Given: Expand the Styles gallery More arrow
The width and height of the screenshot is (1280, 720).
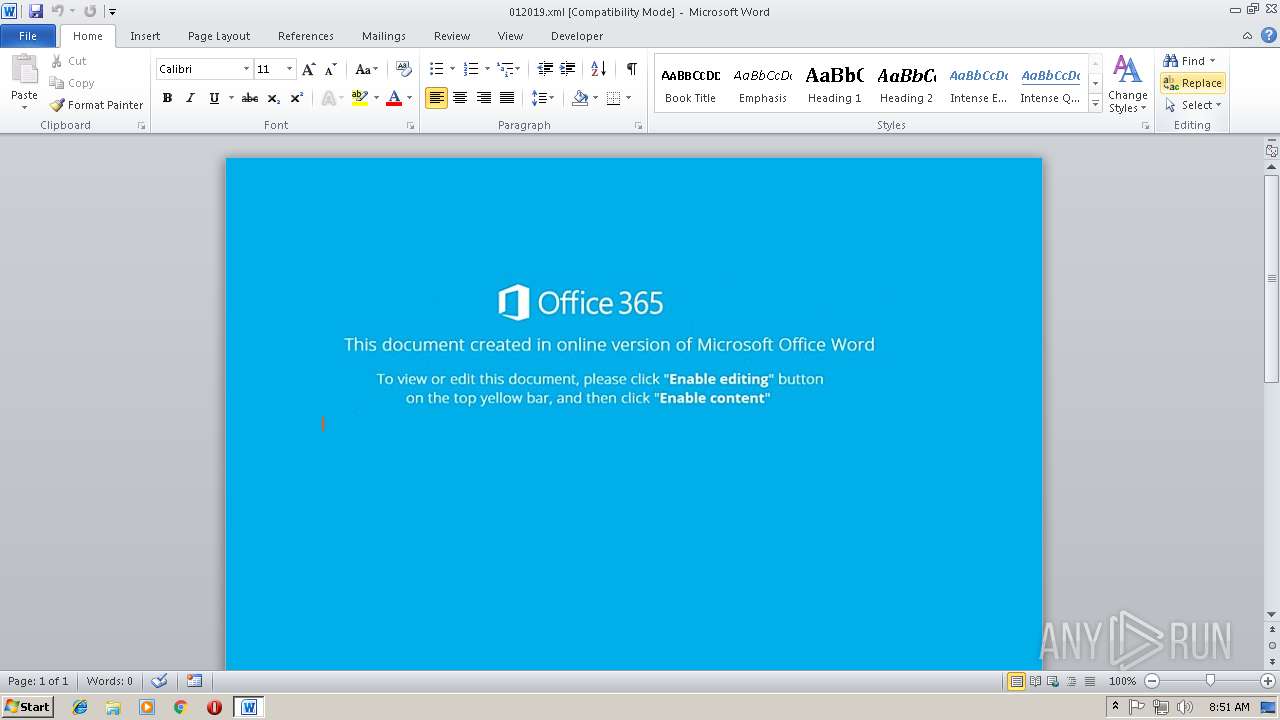Looking at the screenshot, I should tap(1095, 104).
